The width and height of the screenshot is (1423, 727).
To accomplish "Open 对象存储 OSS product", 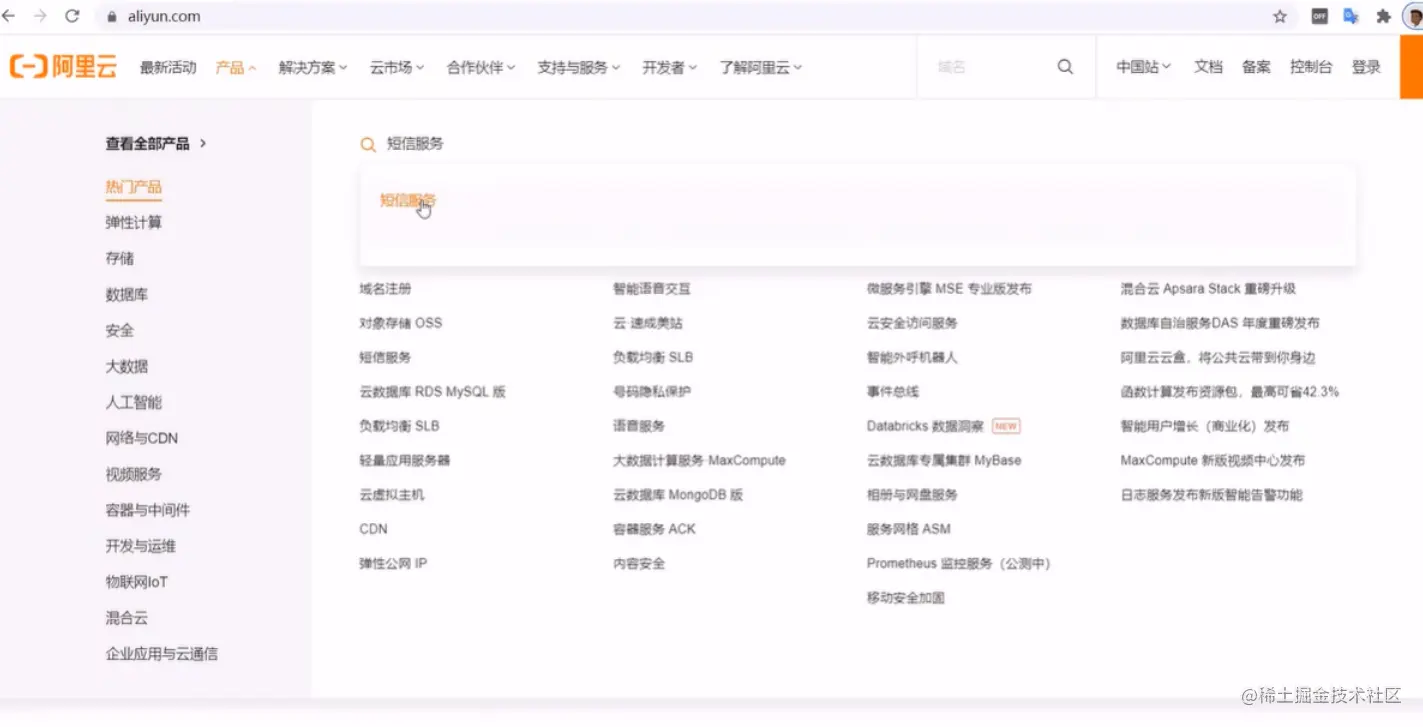I will pyautogui.click(x=400, y=323).
